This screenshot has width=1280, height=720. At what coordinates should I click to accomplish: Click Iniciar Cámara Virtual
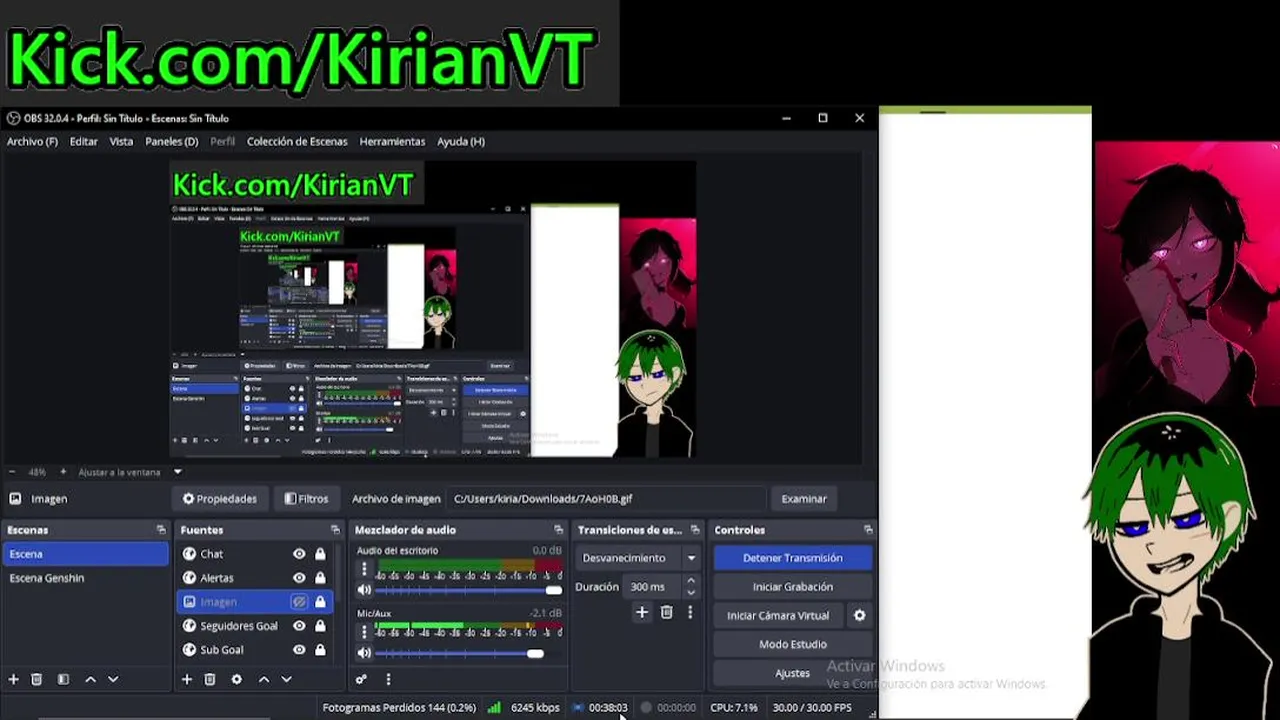point(778,616)
